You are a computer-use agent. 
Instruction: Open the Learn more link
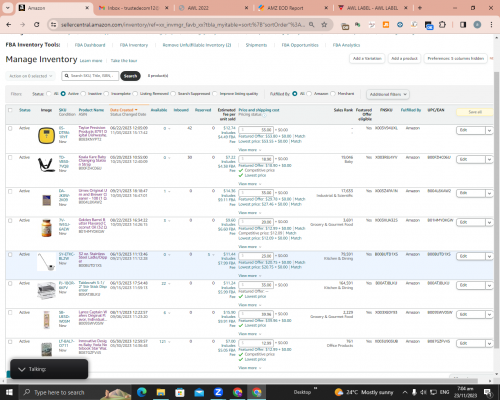point(91,61)
